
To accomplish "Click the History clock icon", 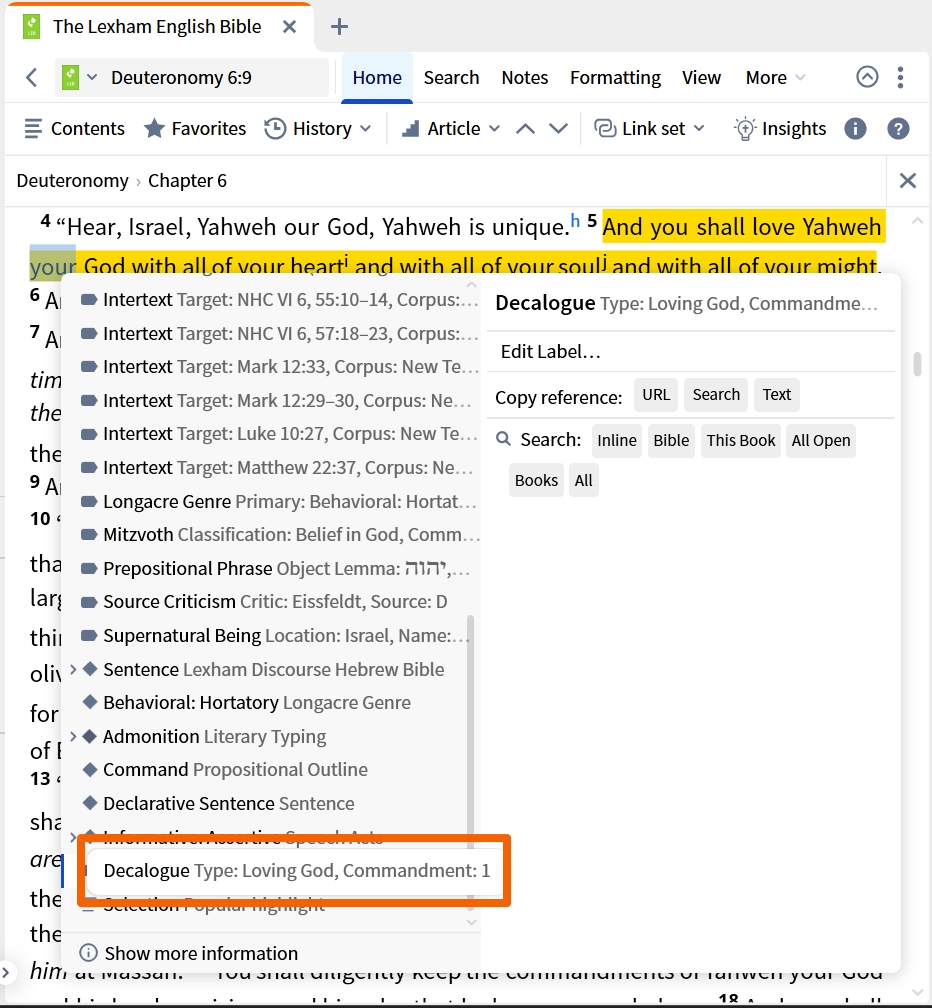I will pyautogui.click(x=275, y=129).
